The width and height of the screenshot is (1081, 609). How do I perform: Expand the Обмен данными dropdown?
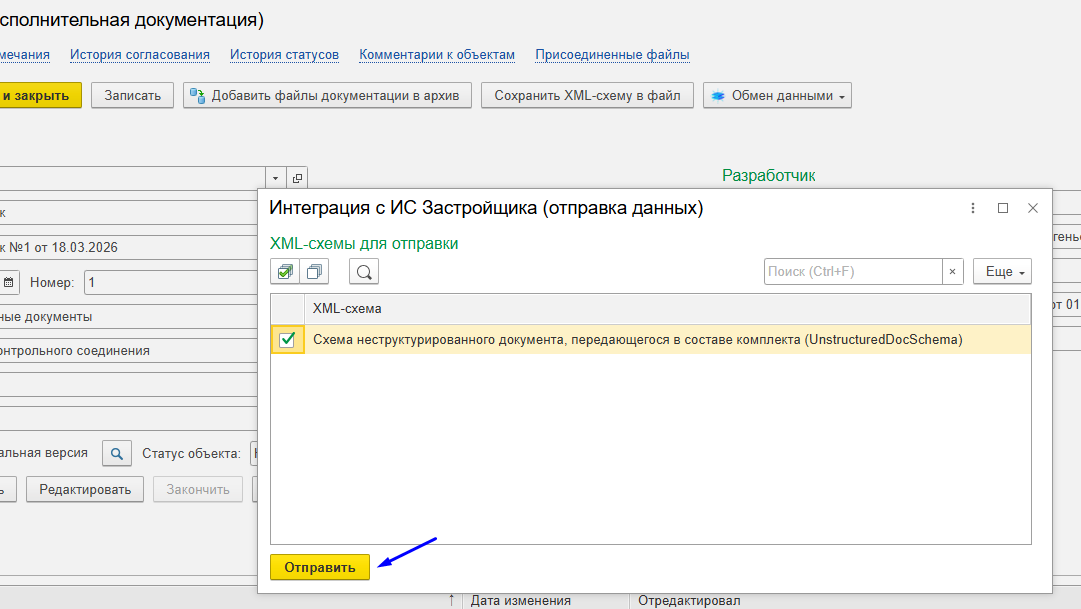(777, 96)
